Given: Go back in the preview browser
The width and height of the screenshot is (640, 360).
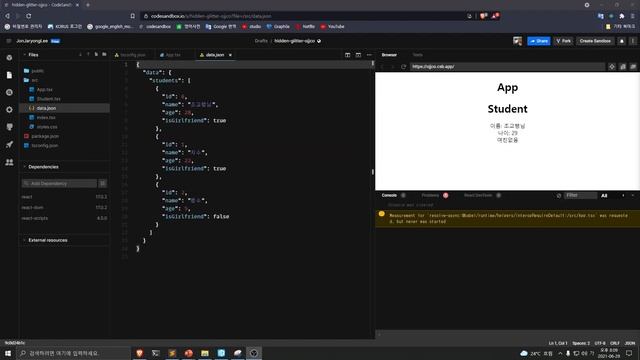Looking at the screenshot, I should pos(382,67).
